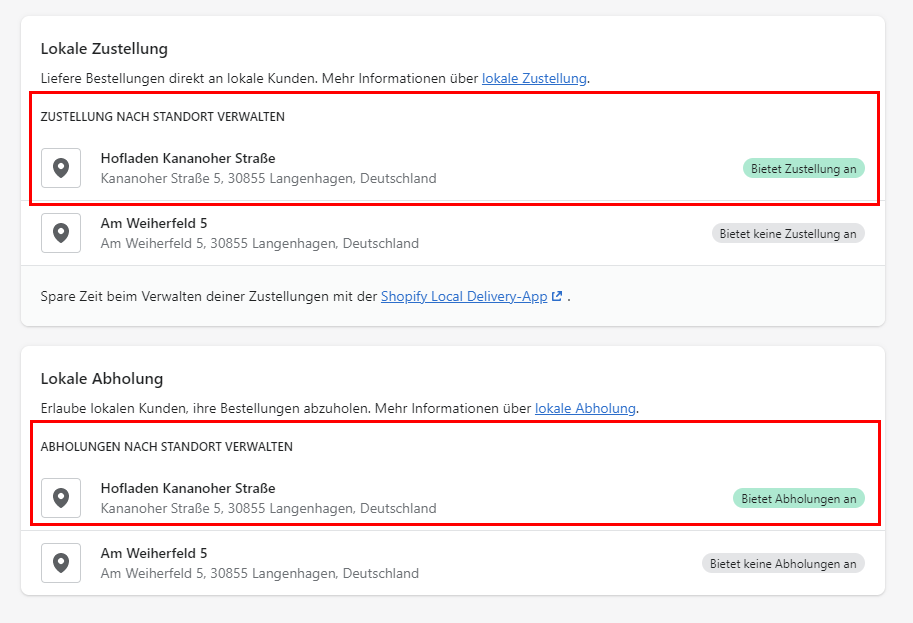Click the external link icon after Local Delivery-App

pyautogui.click(x=557, y=296)
